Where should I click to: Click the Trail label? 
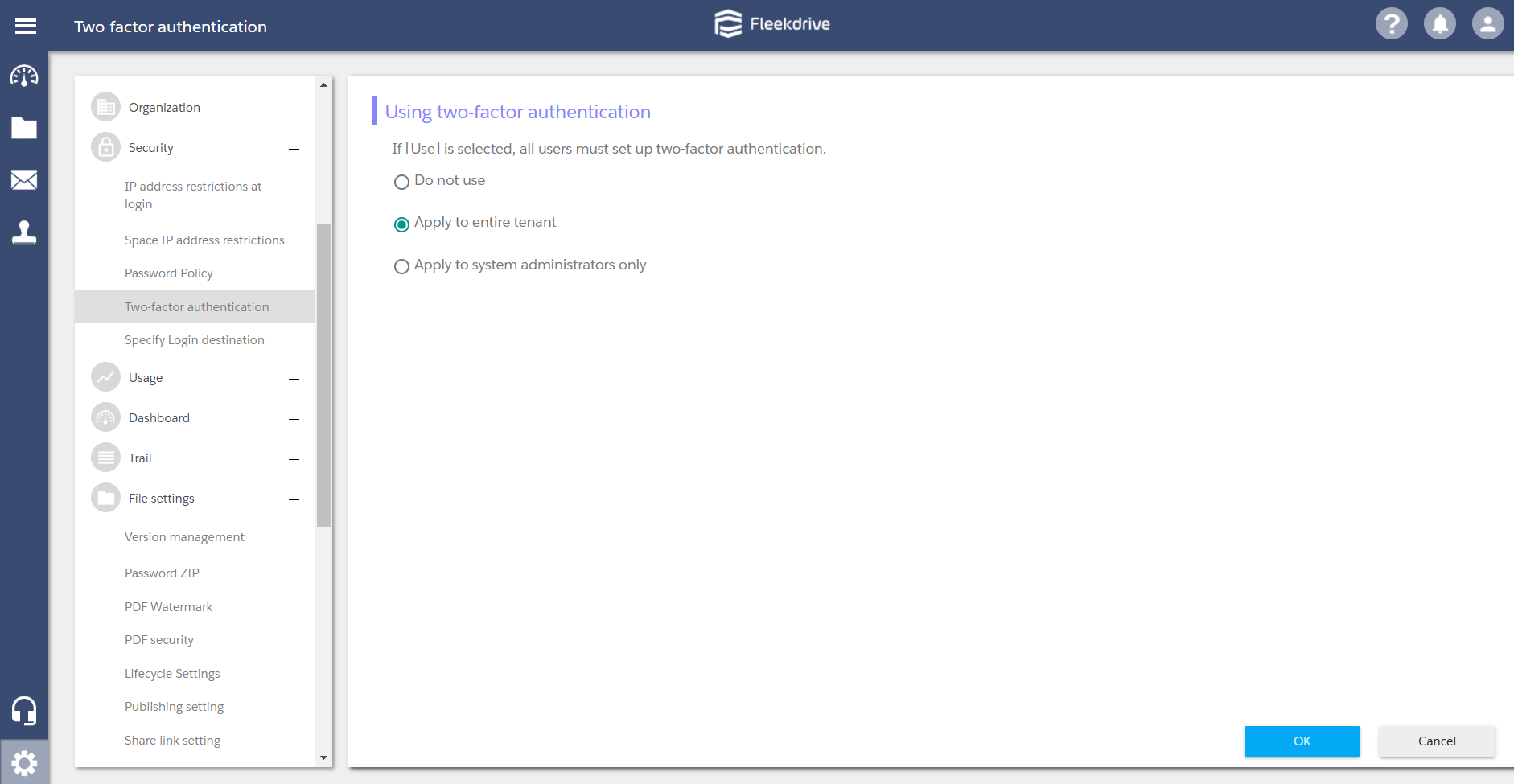pyautogui.click(x=140, y=458)
